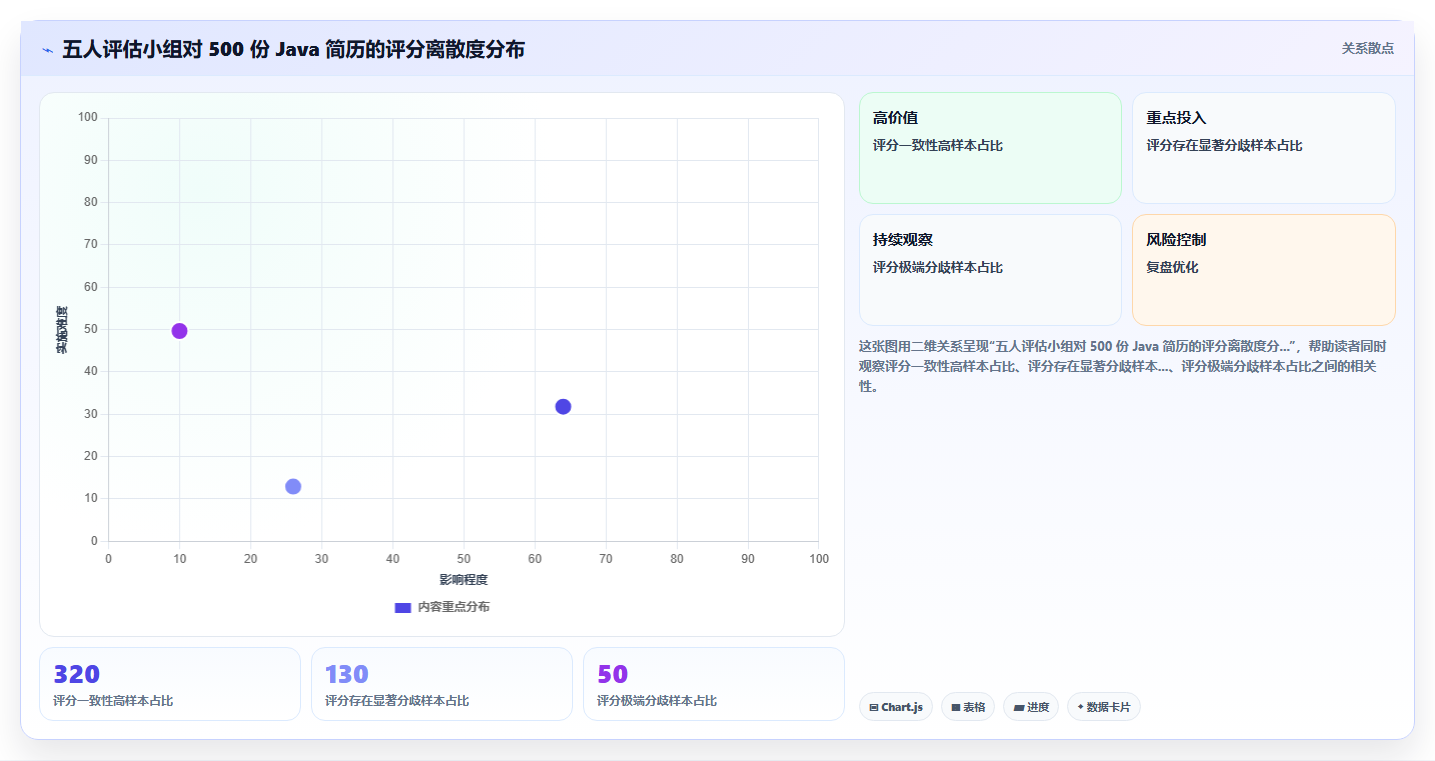Viewport: 1435px width, 761px height.
Task: Click the 50 value in stats card
Action: (613, 674)
